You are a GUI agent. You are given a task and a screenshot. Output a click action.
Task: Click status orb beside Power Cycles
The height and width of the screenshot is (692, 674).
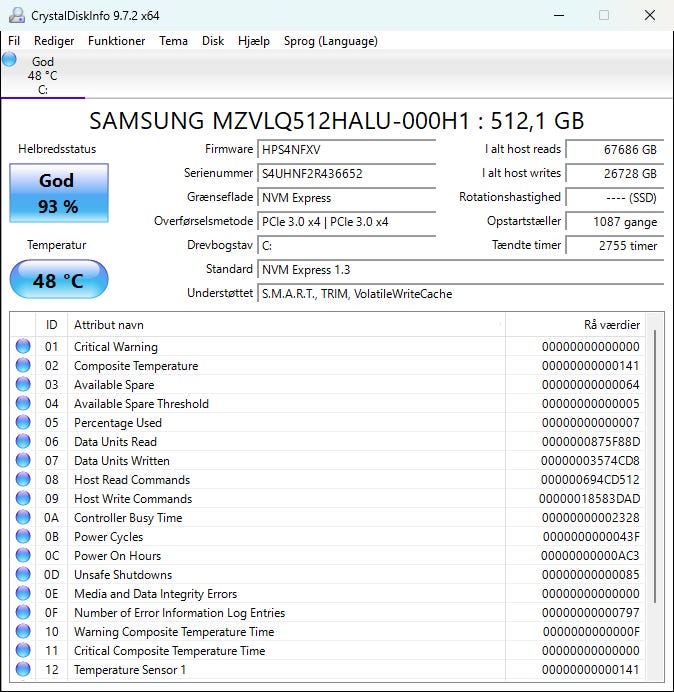coord(23,537)
